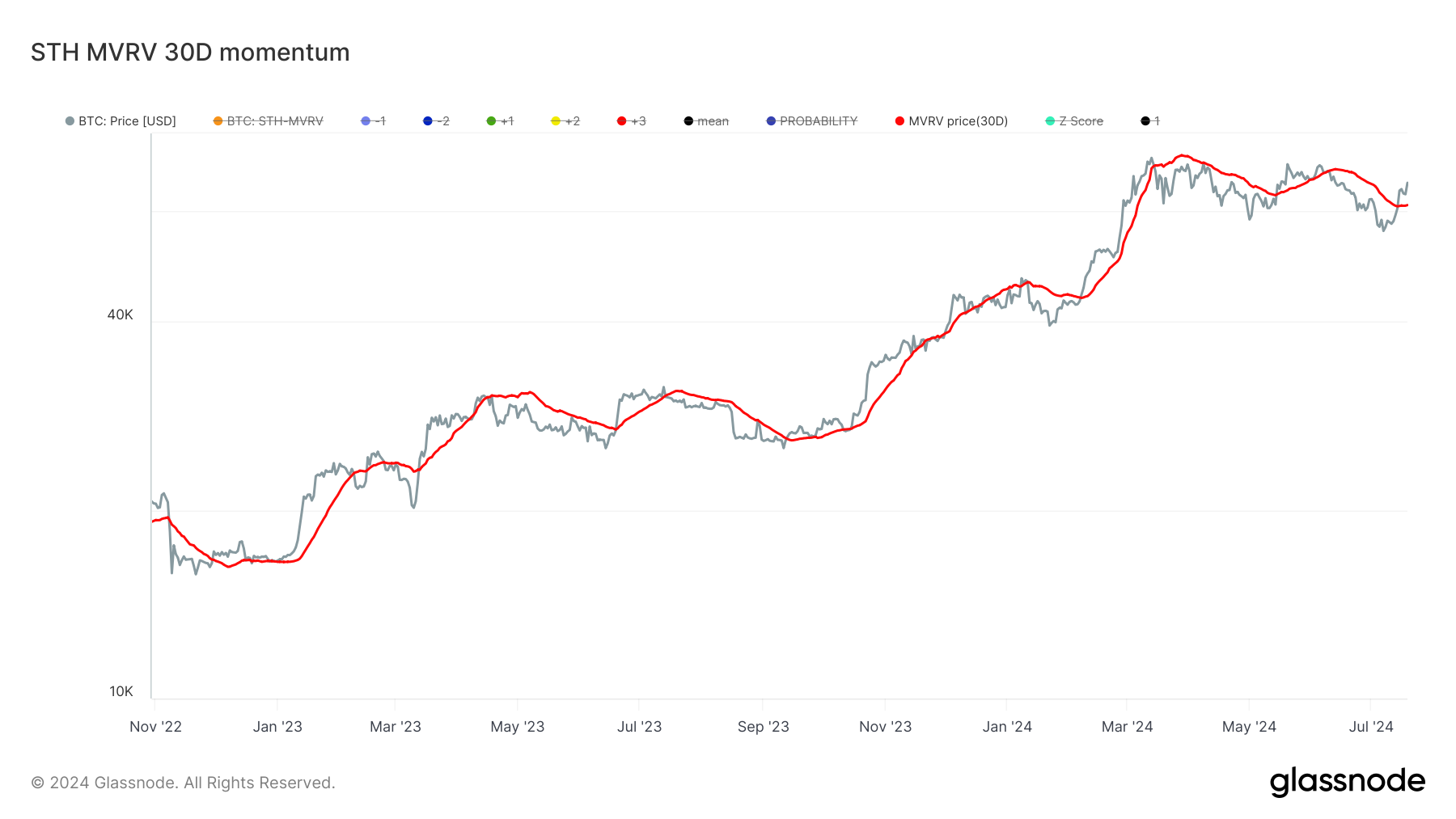1456x819 pixels.
Task: Enable the BTC: STH-MVRV legend series
Action: coord(268,121)
